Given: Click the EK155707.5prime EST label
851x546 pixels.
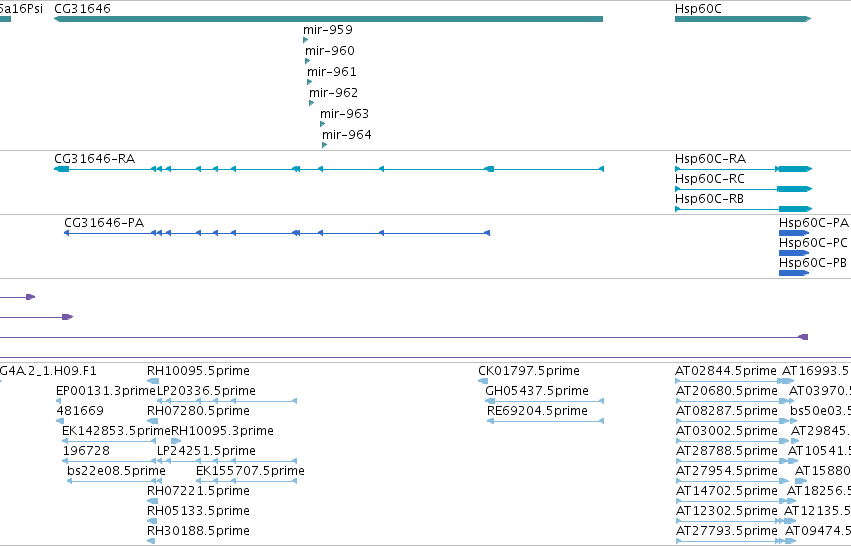Looking at the screenshot, I should click(250, 471).
